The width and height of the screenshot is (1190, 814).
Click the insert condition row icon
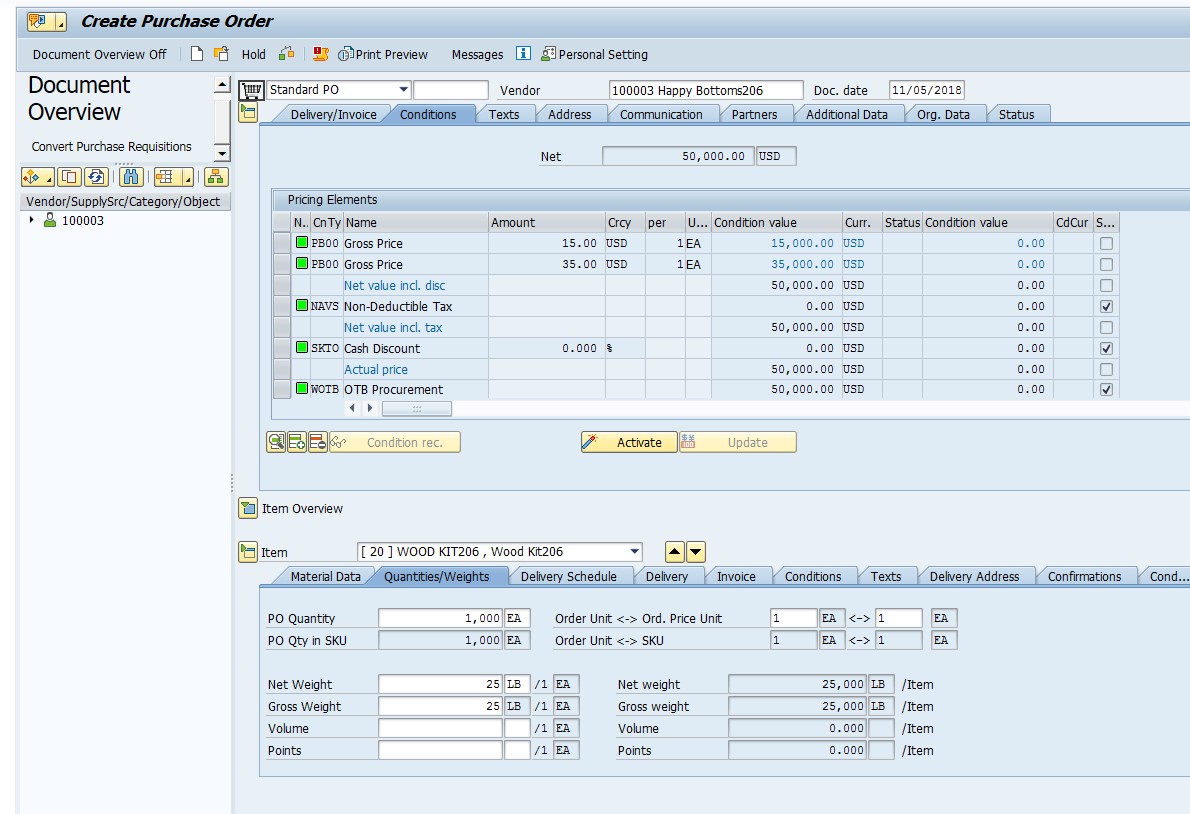[297, 442]
